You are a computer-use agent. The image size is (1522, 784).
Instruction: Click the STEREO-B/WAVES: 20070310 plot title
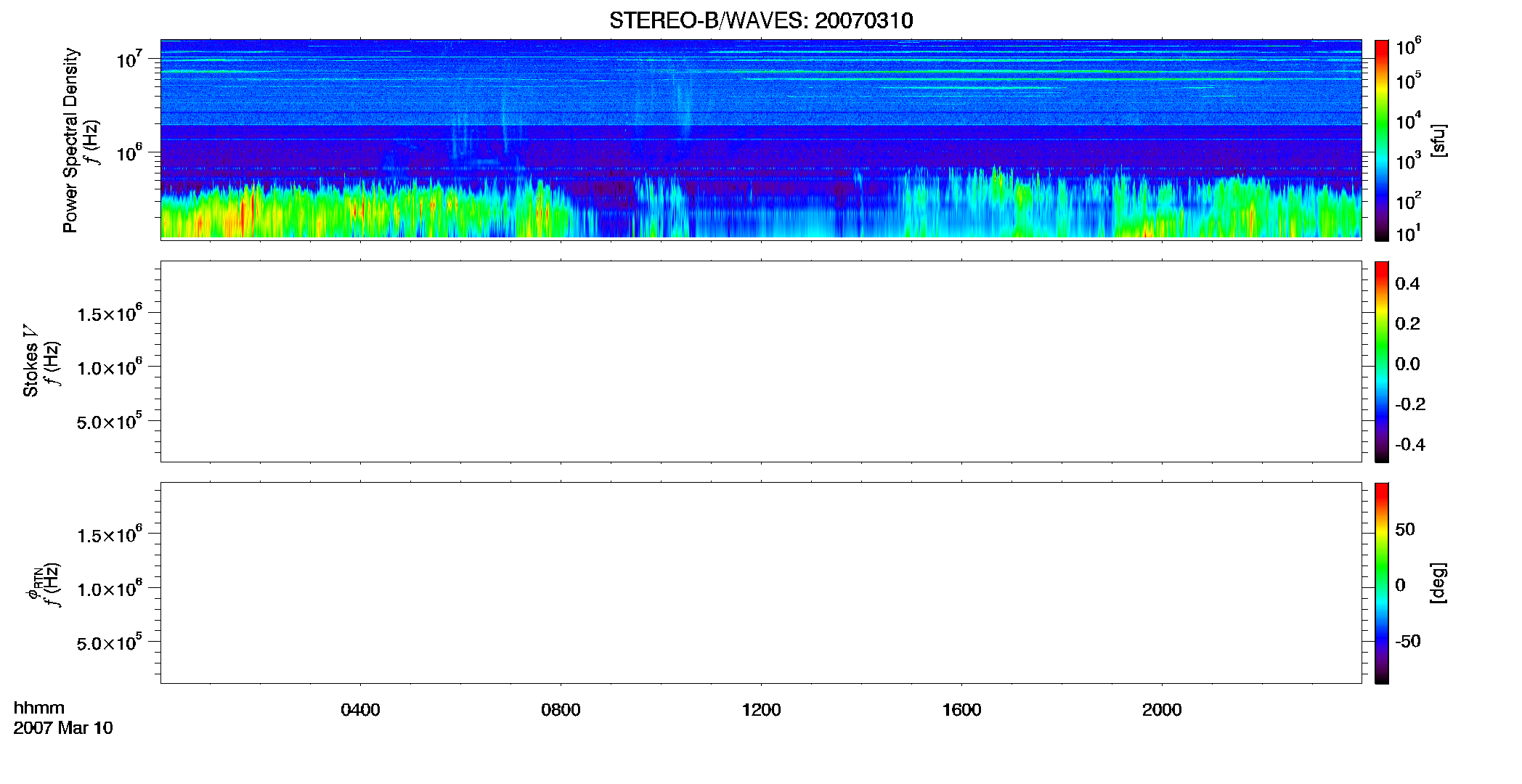tap(761, 20)
